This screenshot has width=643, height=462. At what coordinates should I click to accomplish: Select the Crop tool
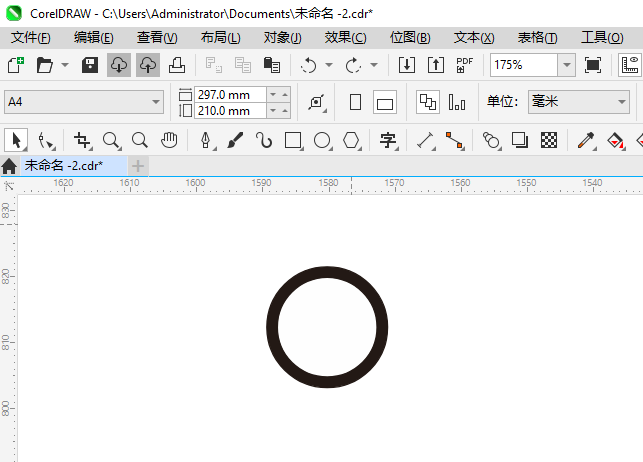[82, 141]
